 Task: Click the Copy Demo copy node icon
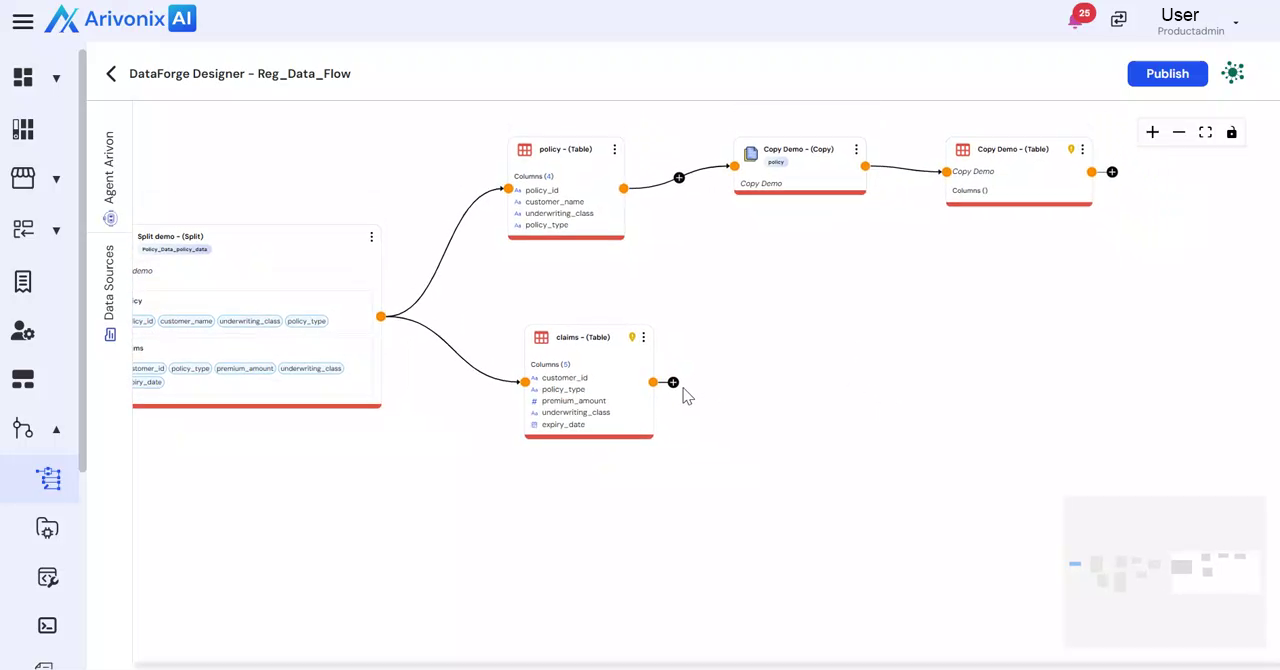pos(751,153)
